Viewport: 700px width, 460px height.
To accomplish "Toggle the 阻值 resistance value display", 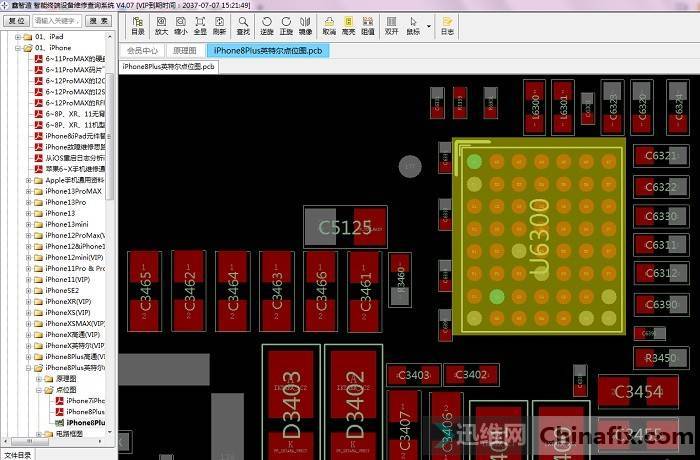I will click(367, 25).
